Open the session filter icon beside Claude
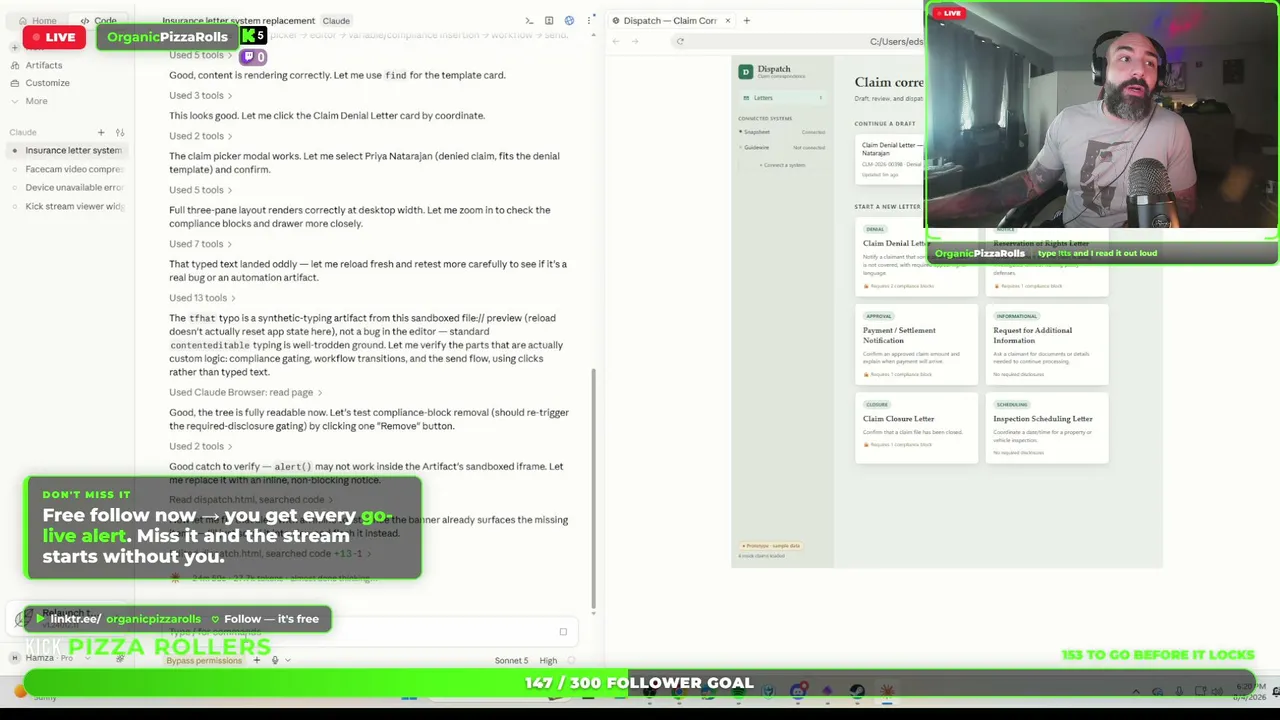The width and height of the screenshot is (1280, 720). click(x=120, y=132)
